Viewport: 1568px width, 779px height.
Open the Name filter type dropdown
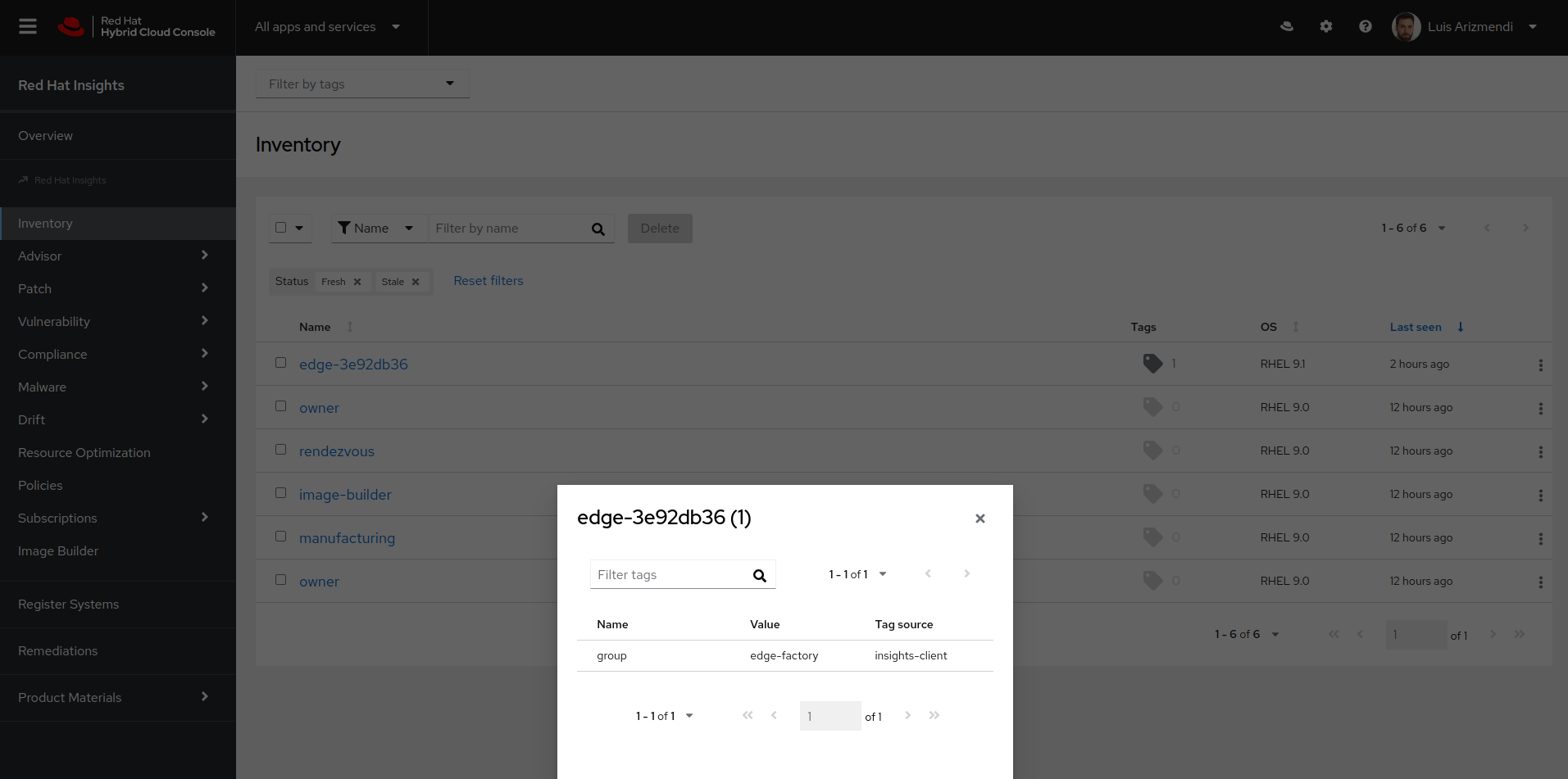[380, 229]
